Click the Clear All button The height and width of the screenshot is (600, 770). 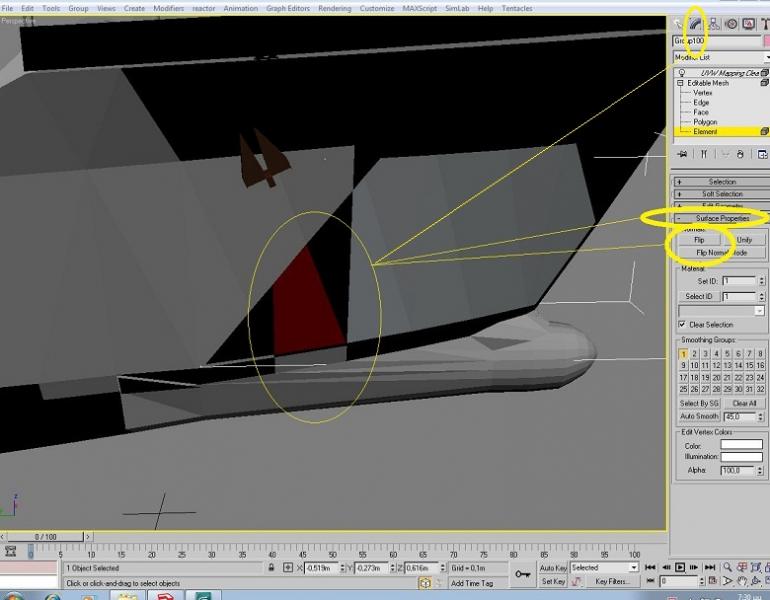click(744, 403)
